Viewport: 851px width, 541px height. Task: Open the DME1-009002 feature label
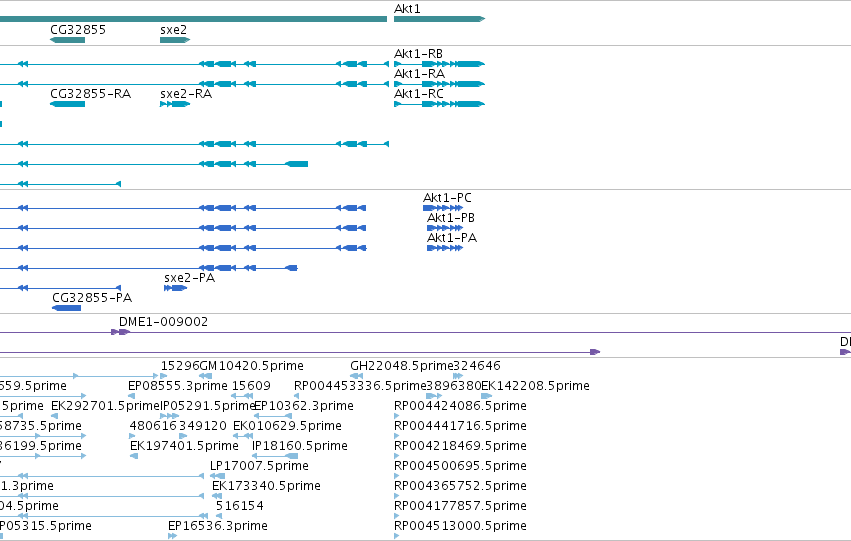click(163, 322)
